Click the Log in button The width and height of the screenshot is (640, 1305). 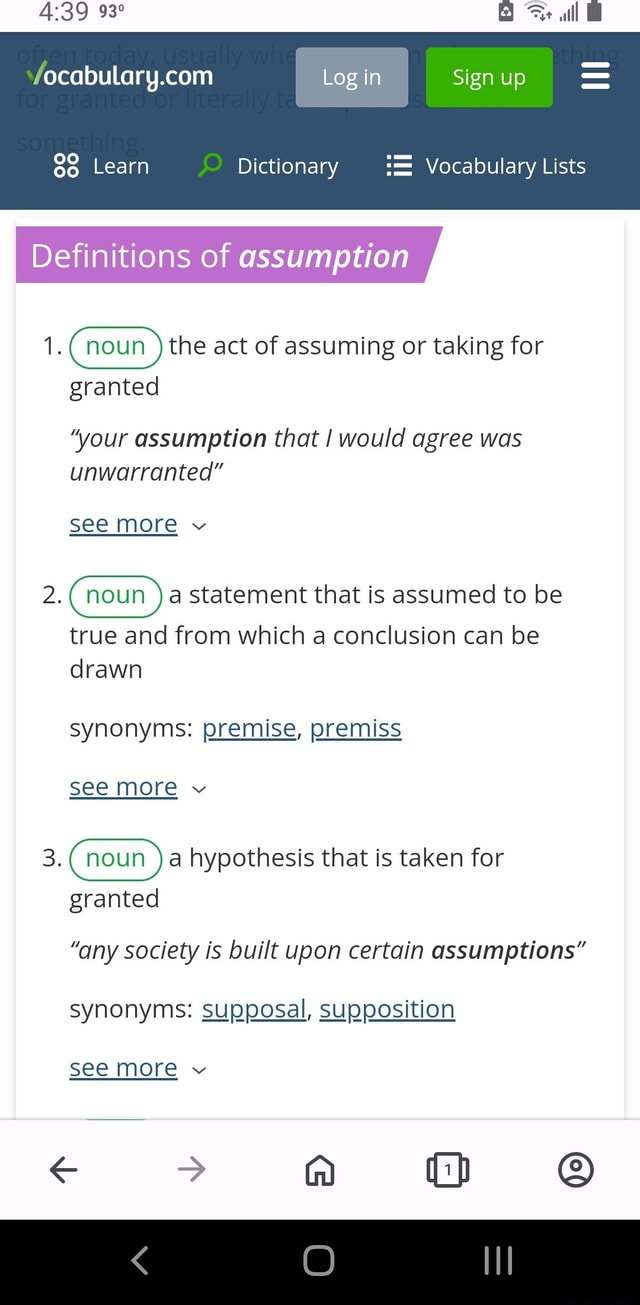point(351,77)
